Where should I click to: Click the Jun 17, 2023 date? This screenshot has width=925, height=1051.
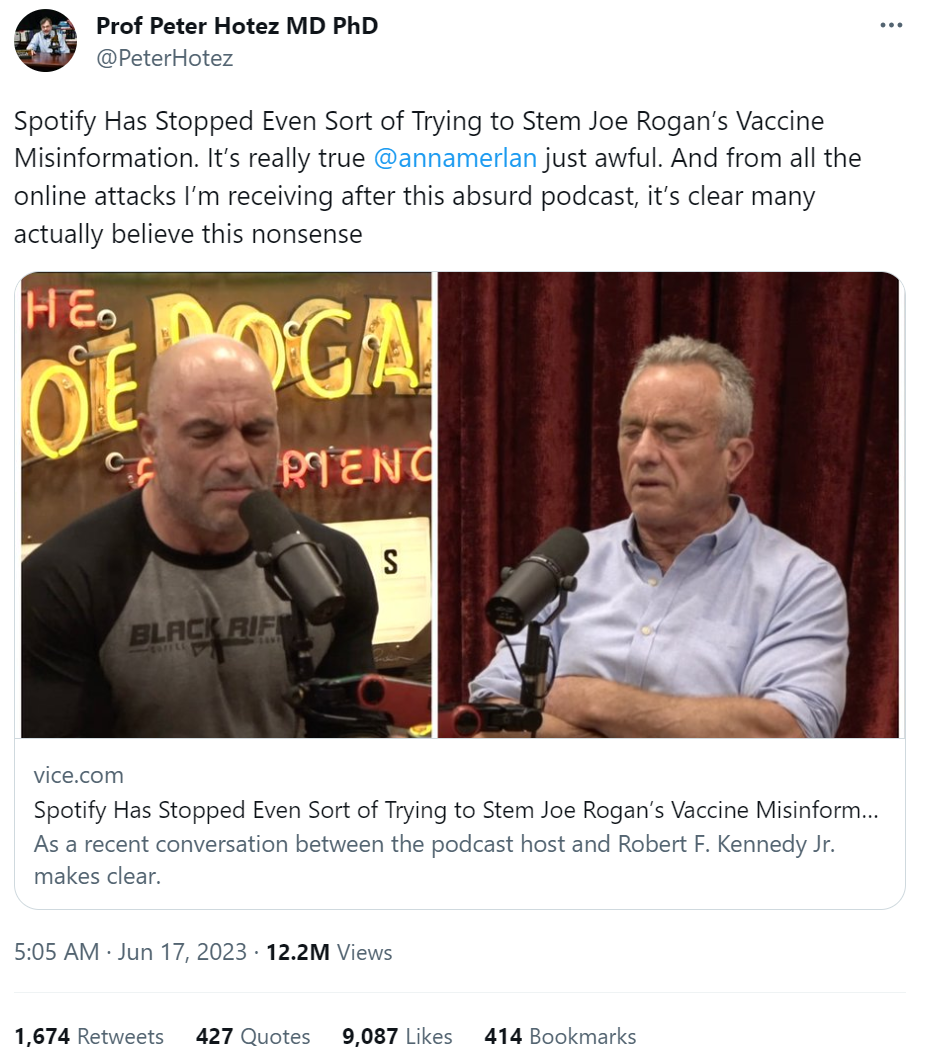pos(181,952)
